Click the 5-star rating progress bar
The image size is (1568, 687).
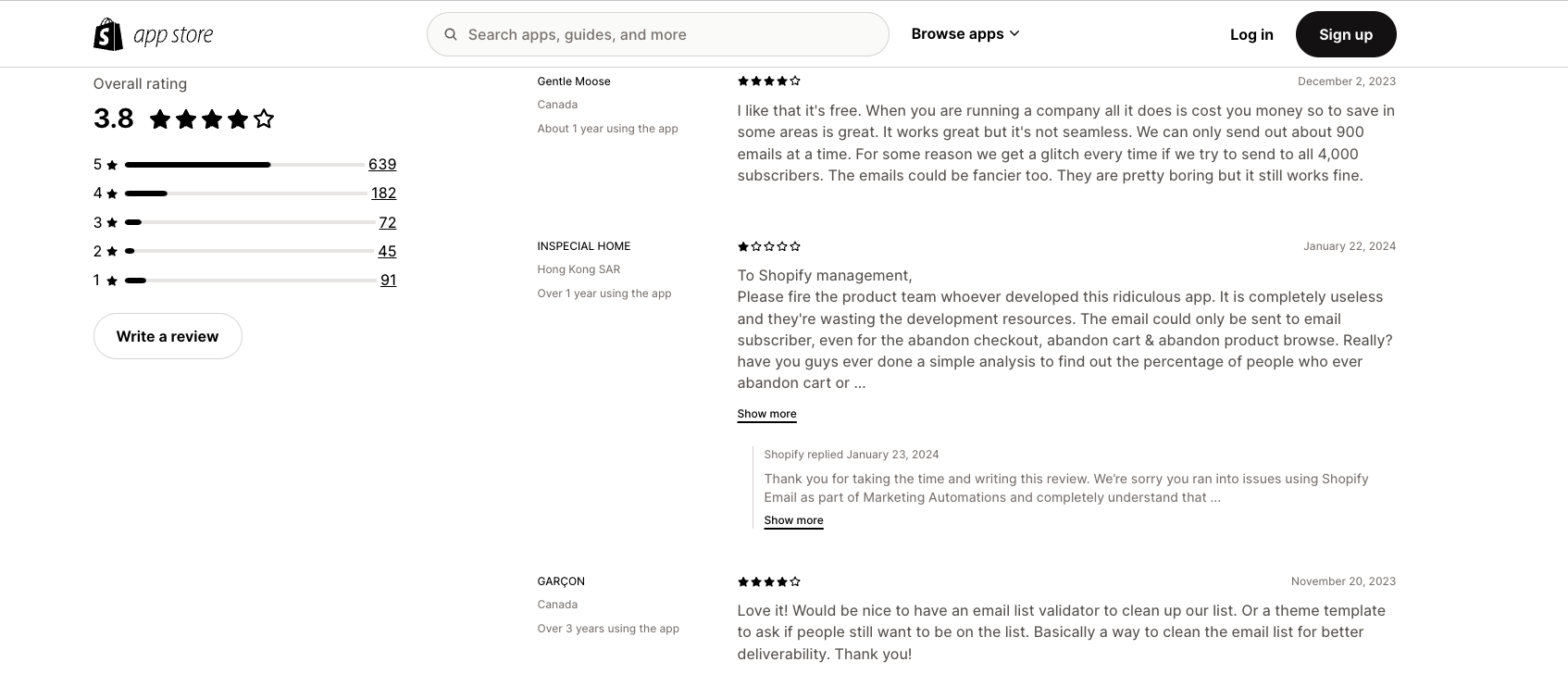pos(245,164)
